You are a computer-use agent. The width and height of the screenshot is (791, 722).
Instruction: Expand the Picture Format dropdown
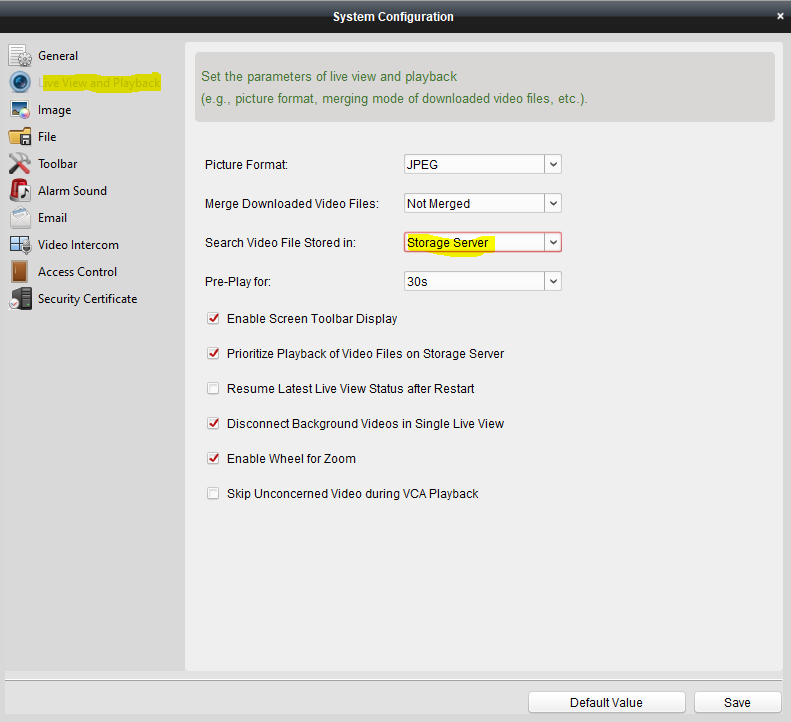click(x=553, y=164)
